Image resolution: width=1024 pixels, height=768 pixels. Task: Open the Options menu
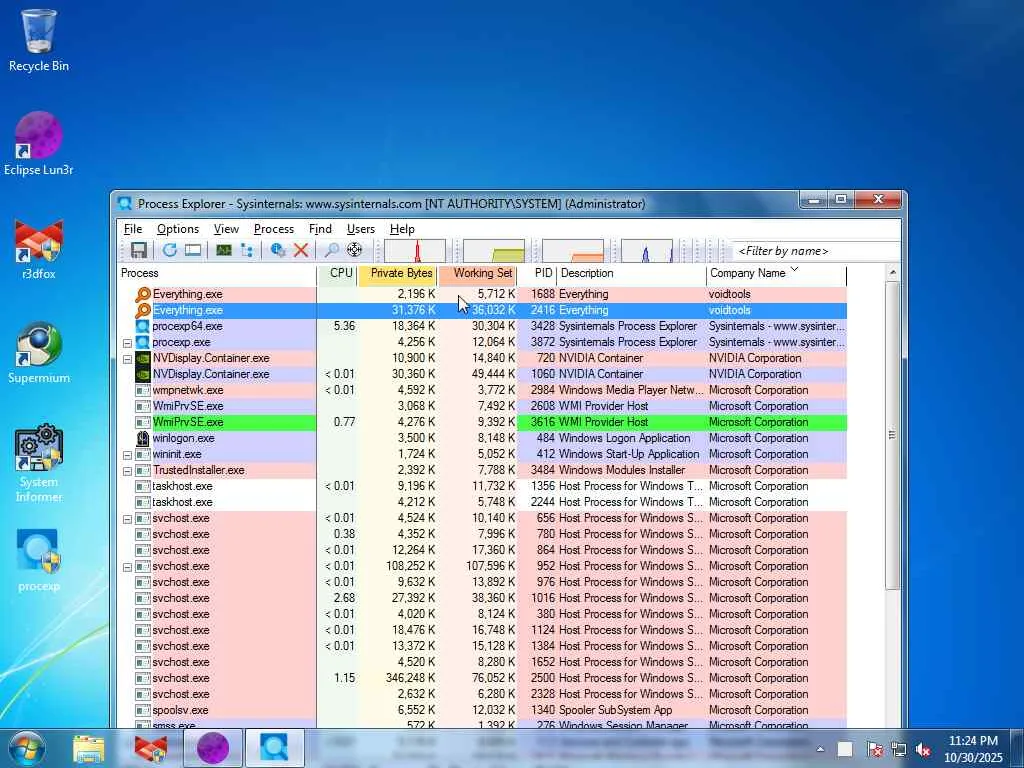[x=178, y=229]
